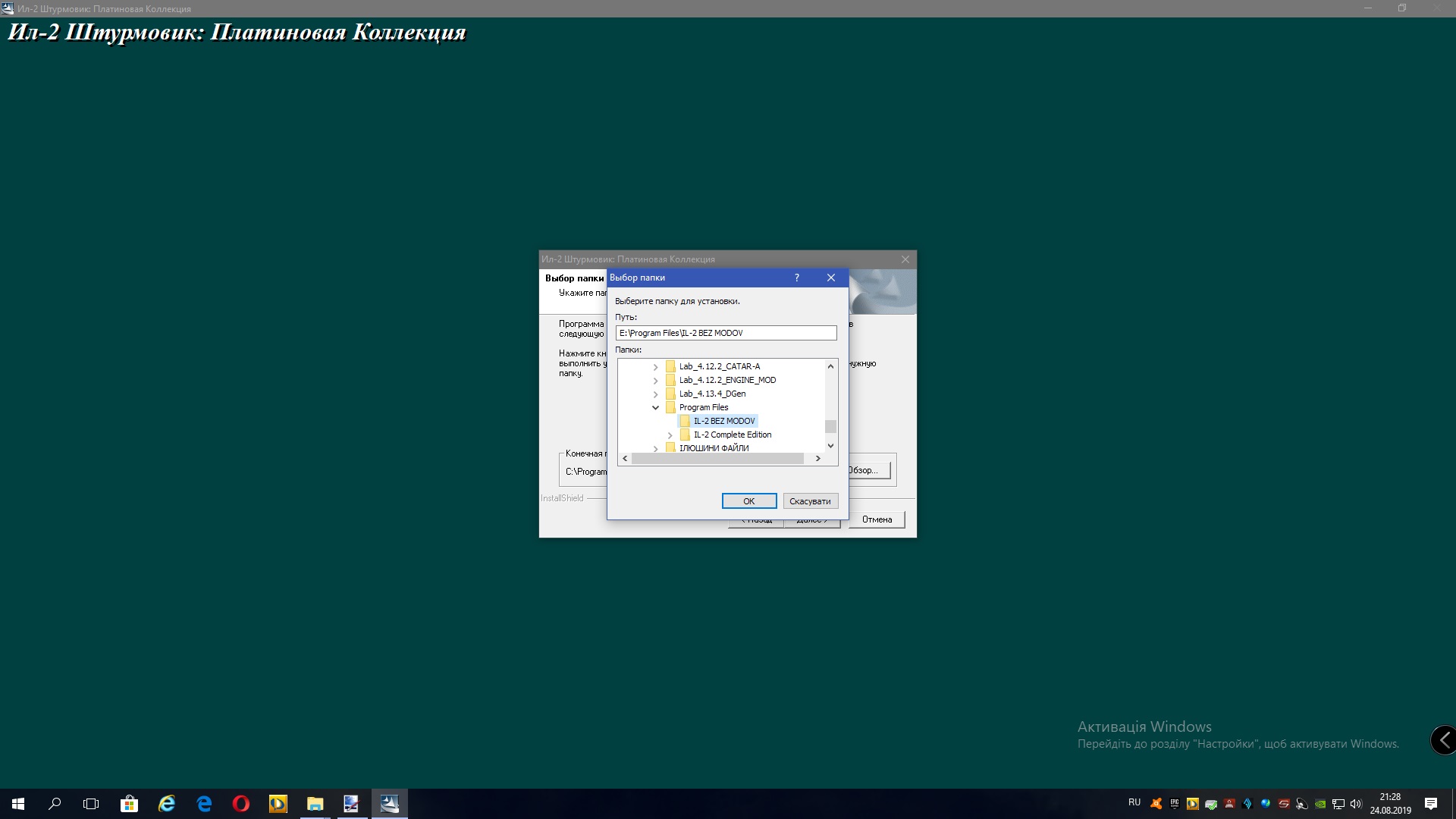Click the Отмена button in installer
The image size is (1456, 819).
(x=876, y=519)
